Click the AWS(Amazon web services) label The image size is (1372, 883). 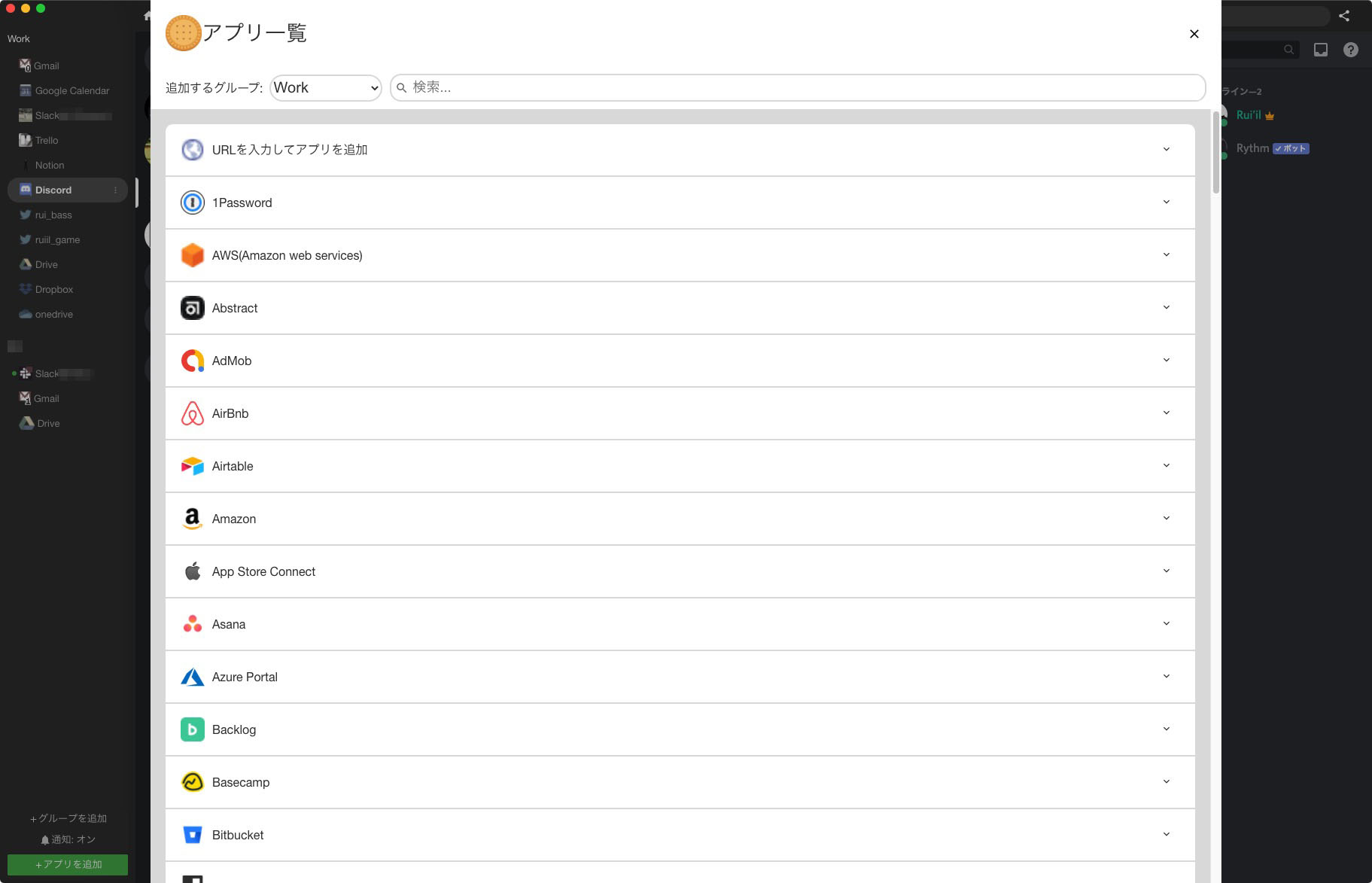(x=287, y=255)
